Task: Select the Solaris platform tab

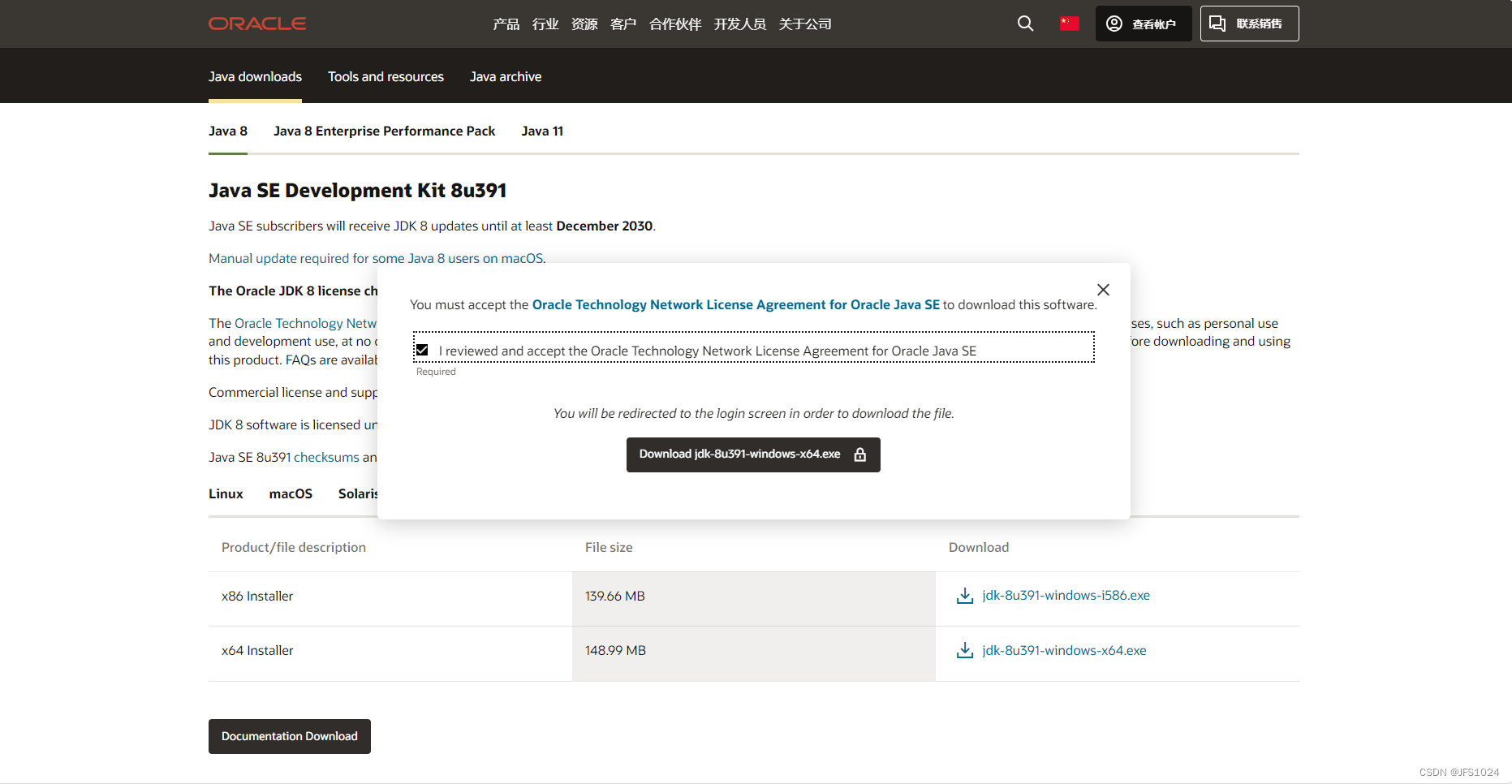Action: pos(358,493)
